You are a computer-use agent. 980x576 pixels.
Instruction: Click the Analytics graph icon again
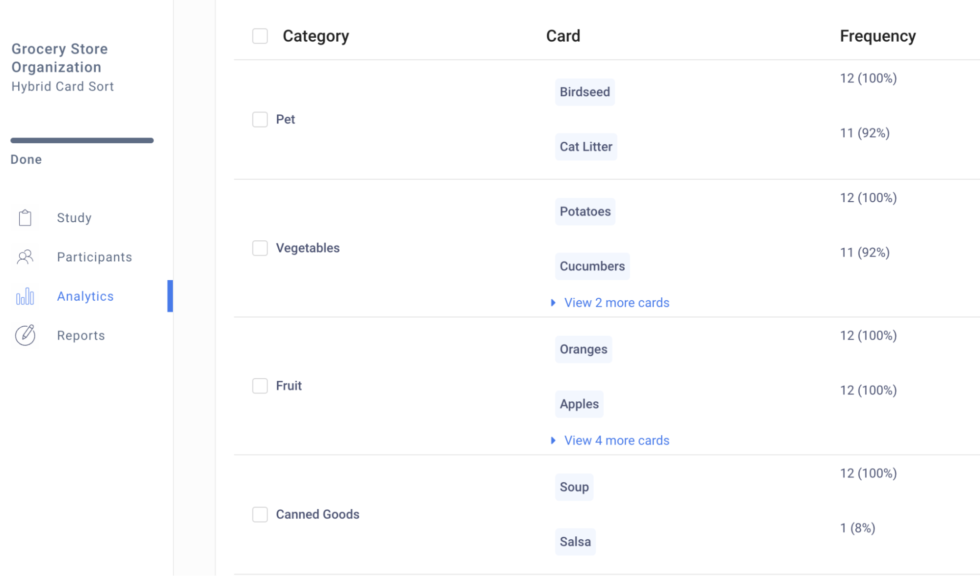pos(24,295)
